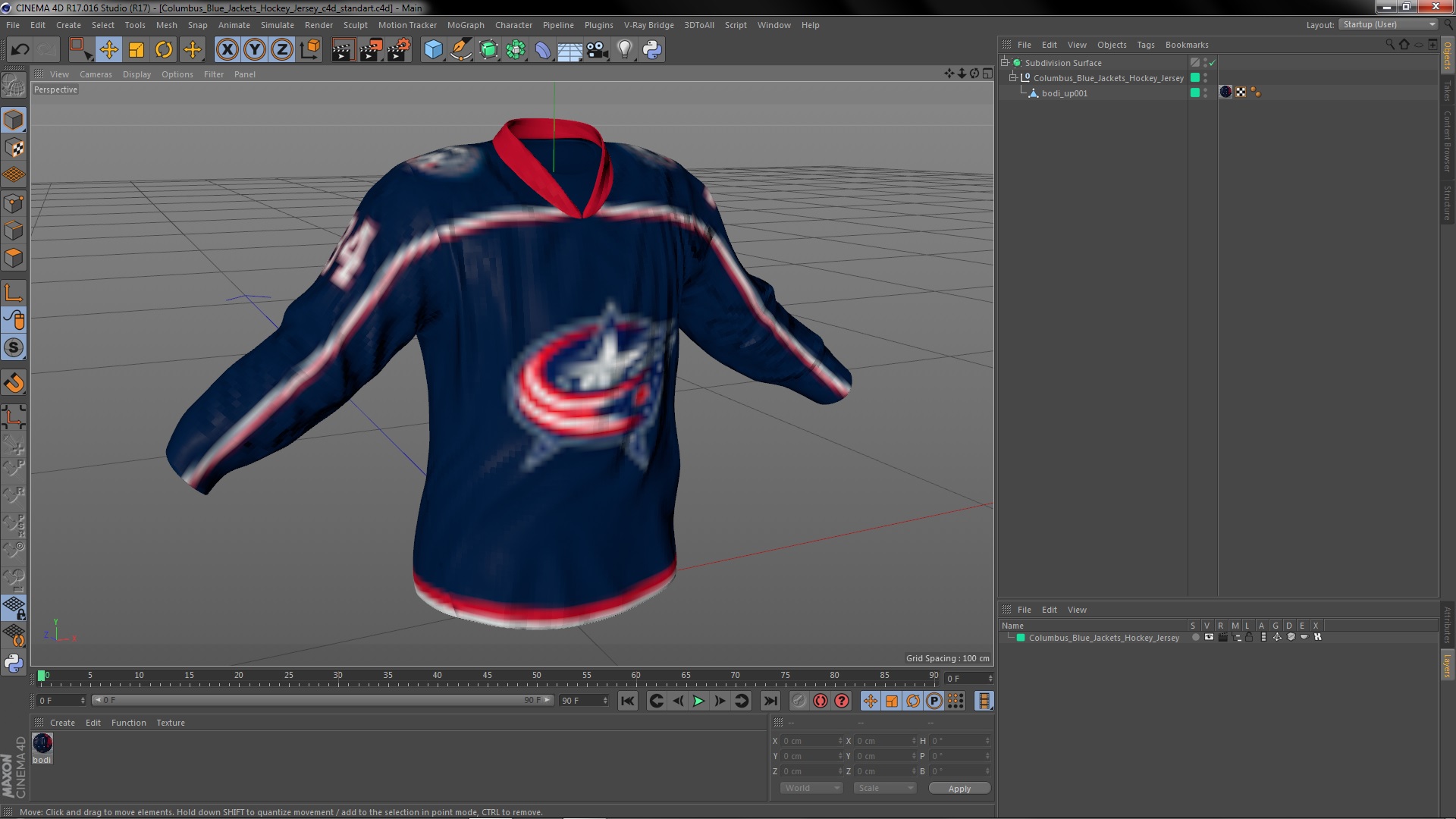This screenshot has height=819, width=1456.
Task: Open the V-Ray Bridge menu
Action: click(x=648, y=25)
